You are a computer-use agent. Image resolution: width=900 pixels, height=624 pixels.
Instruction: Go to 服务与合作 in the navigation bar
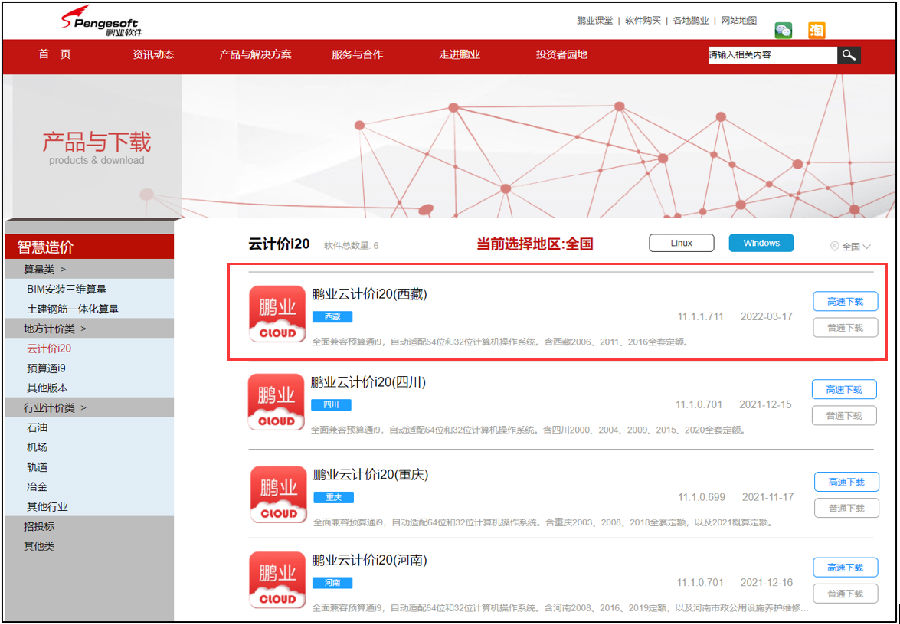click(x=356, y=55)
